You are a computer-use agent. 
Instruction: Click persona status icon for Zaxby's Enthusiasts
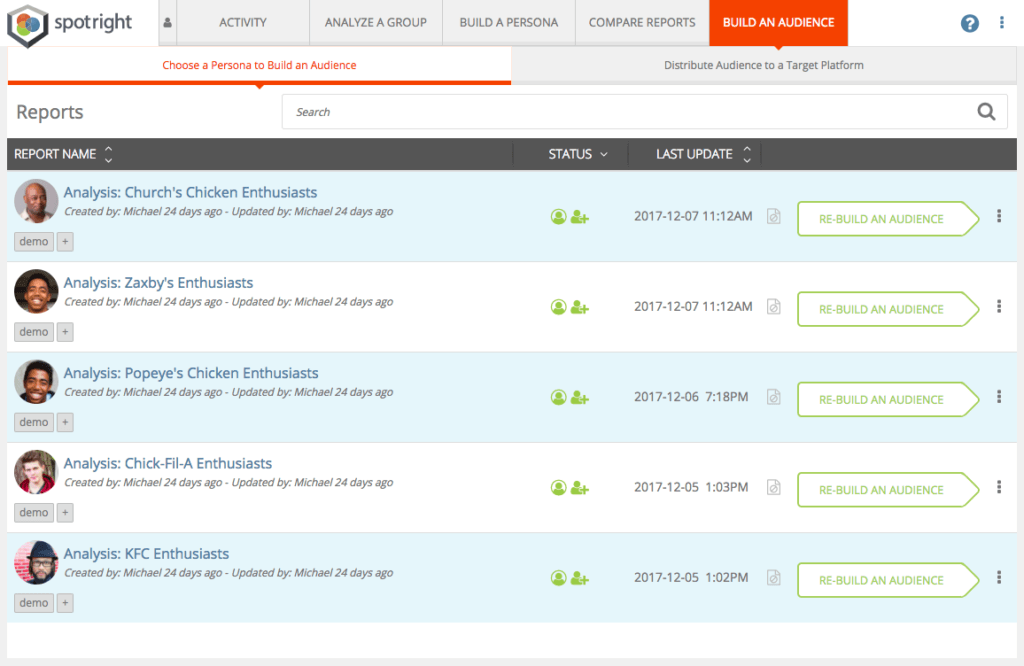pyautogui.click(x=558, y=307)
